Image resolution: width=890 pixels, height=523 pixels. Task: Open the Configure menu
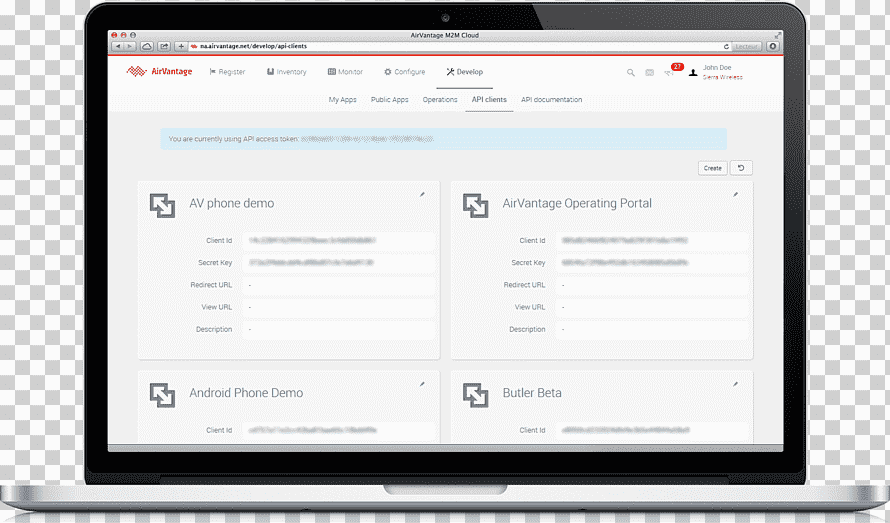tap(404, 72)
